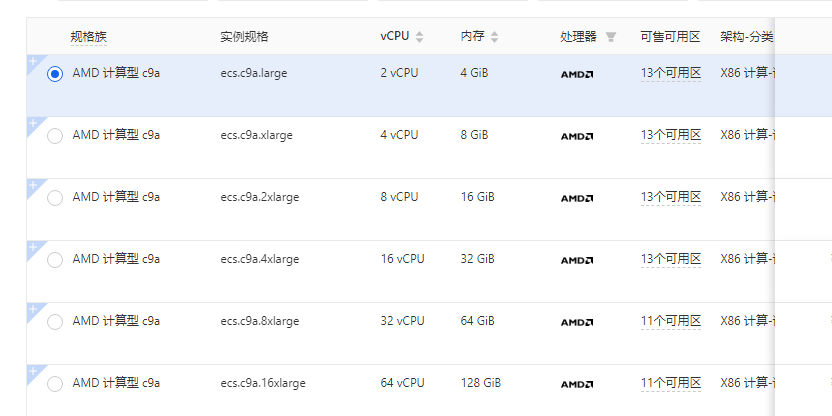This screenshot has height=416, width=832.
Task: Select the ecs.c9a.xlarge radio button
Action: (x=55, y=136)
